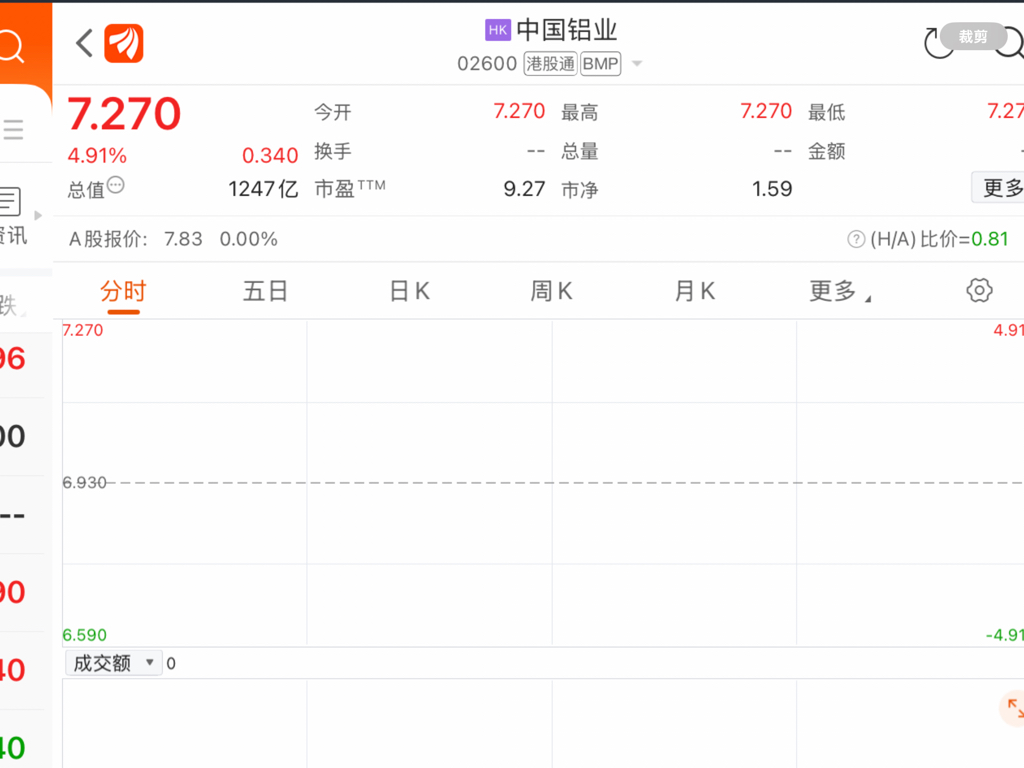Viewport: 1024px width, 768px height.
Task: Click the 4.91% change percentage
Action: coord(97,155)
